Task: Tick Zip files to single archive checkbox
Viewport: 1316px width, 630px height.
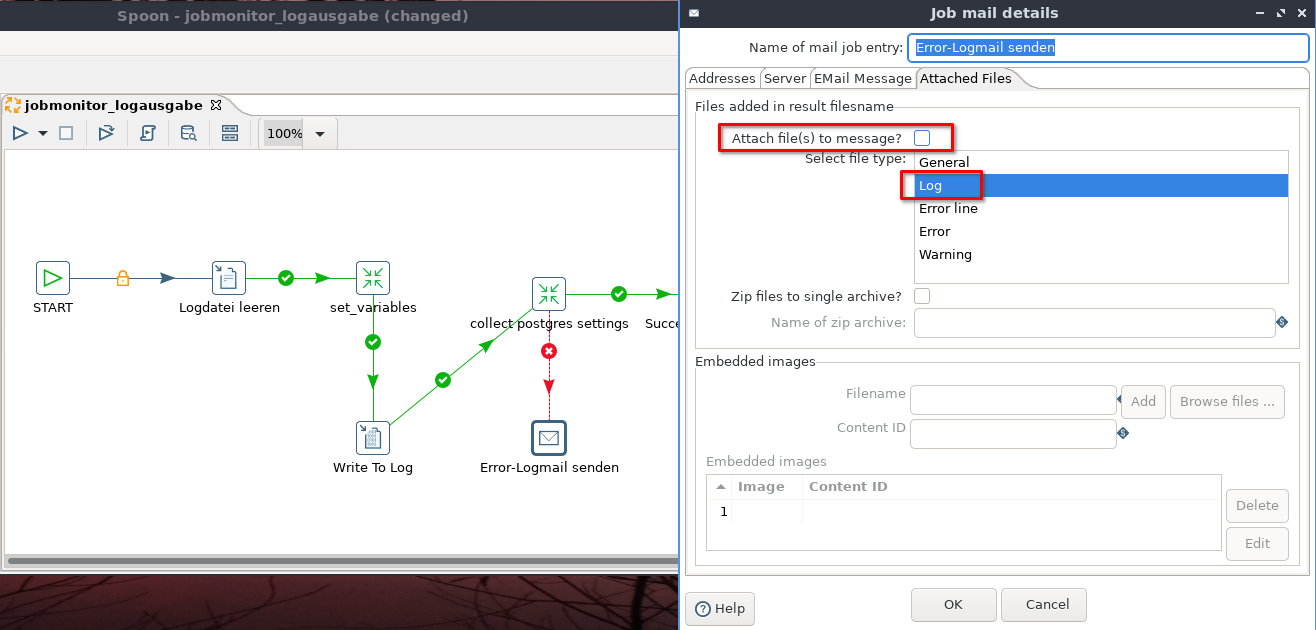Action: [922, 296]
